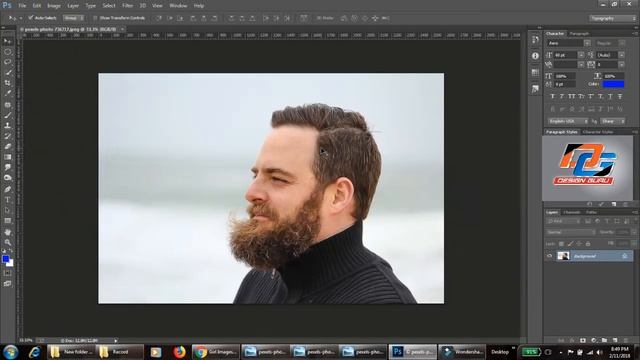Viewport: 640px width, 360px height.
Task: Select the Lasso tool
Action: 7,62
